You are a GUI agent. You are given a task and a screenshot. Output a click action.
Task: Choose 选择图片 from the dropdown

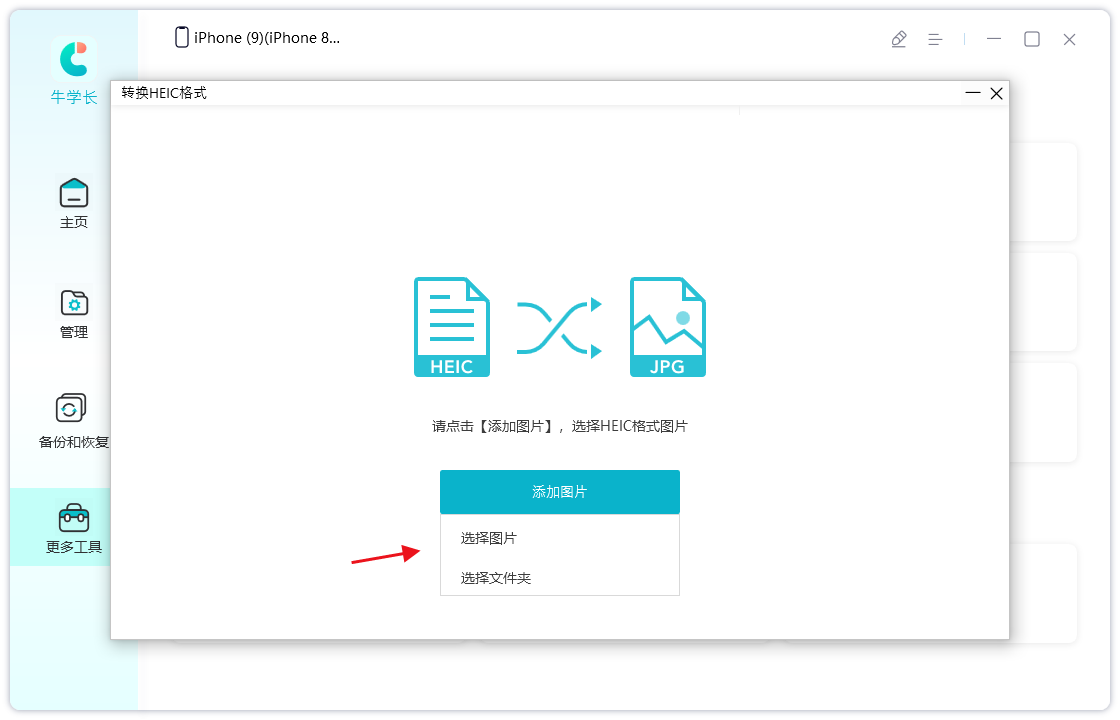tap(487, 538)
